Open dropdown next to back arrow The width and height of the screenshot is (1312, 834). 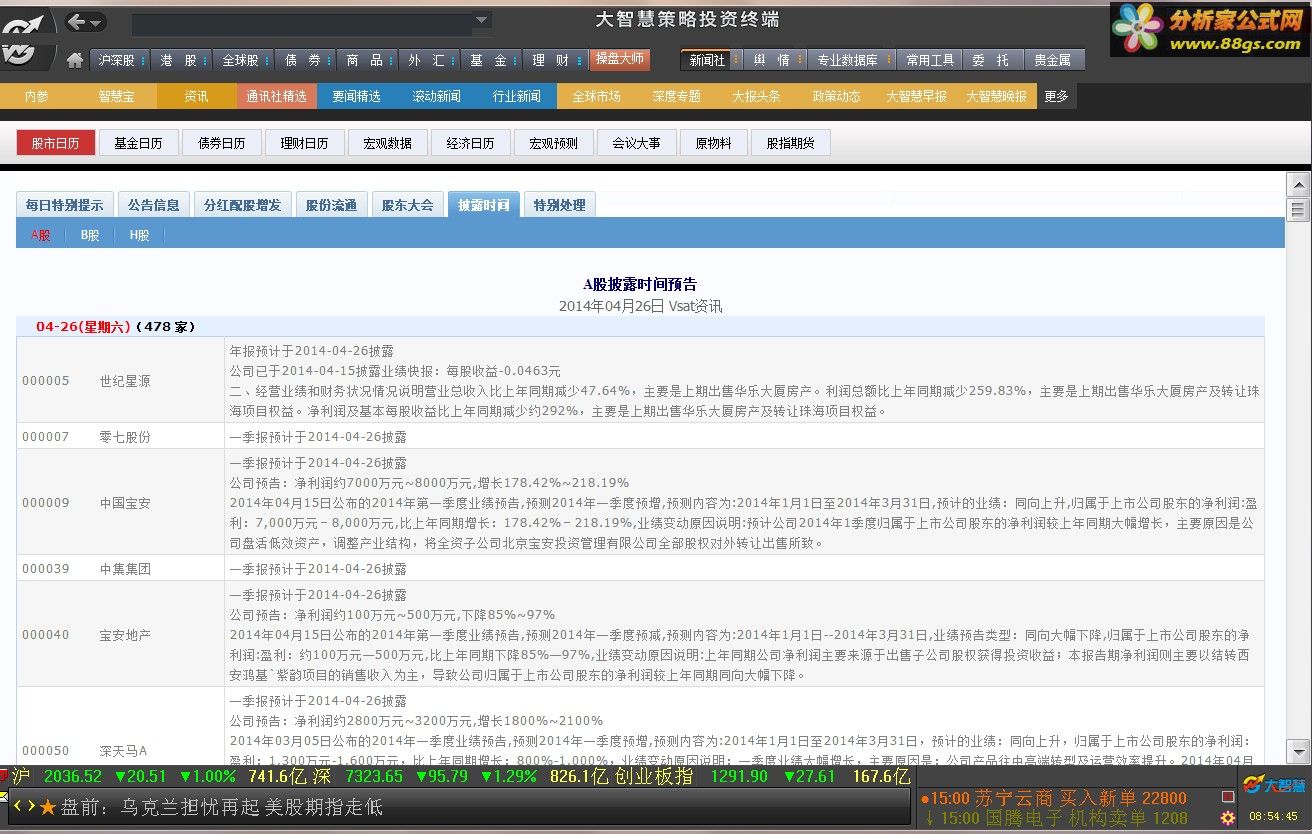97,21
